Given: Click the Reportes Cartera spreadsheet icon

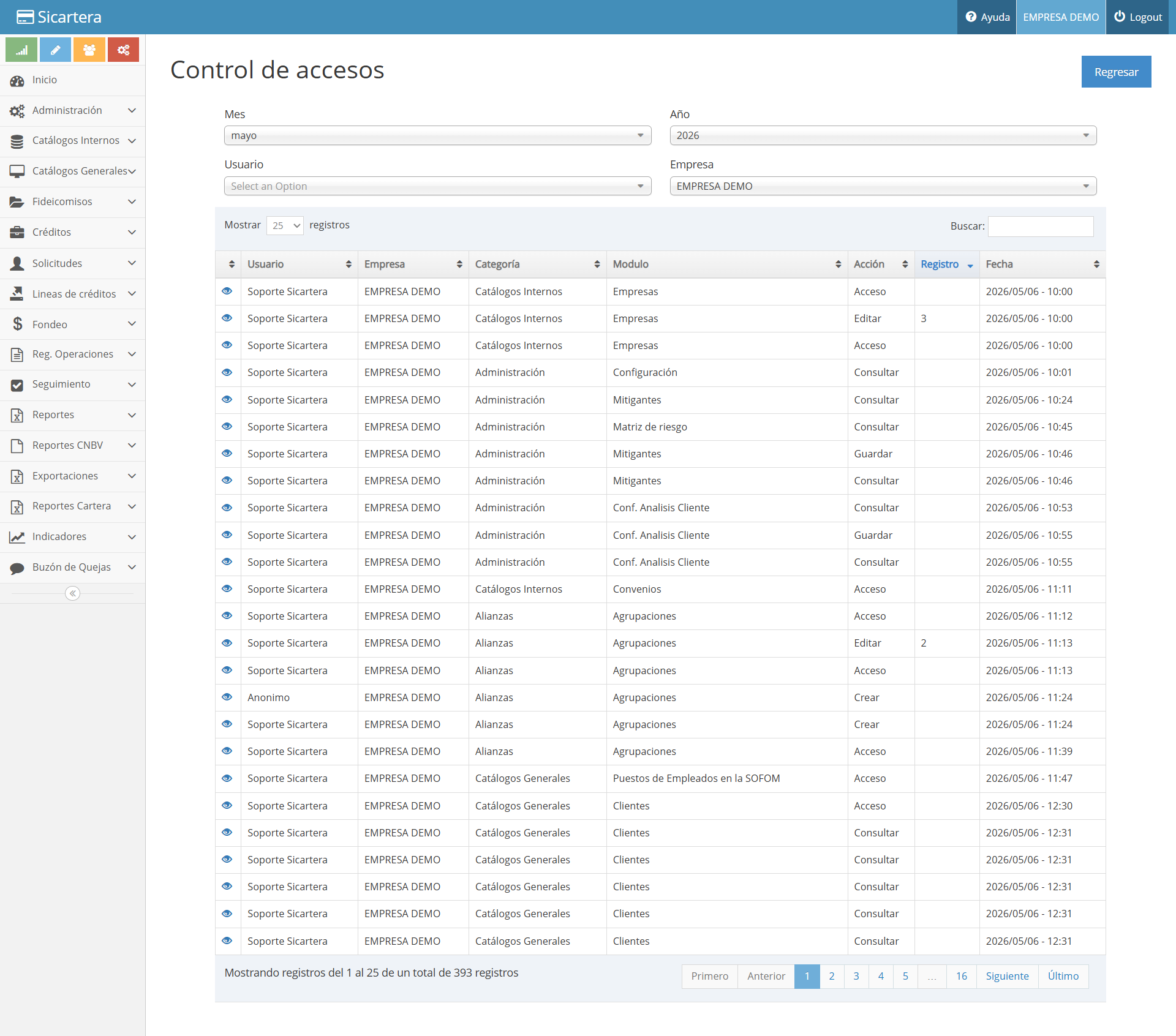Looking at the screenshot, I should [x=17, y=507].
